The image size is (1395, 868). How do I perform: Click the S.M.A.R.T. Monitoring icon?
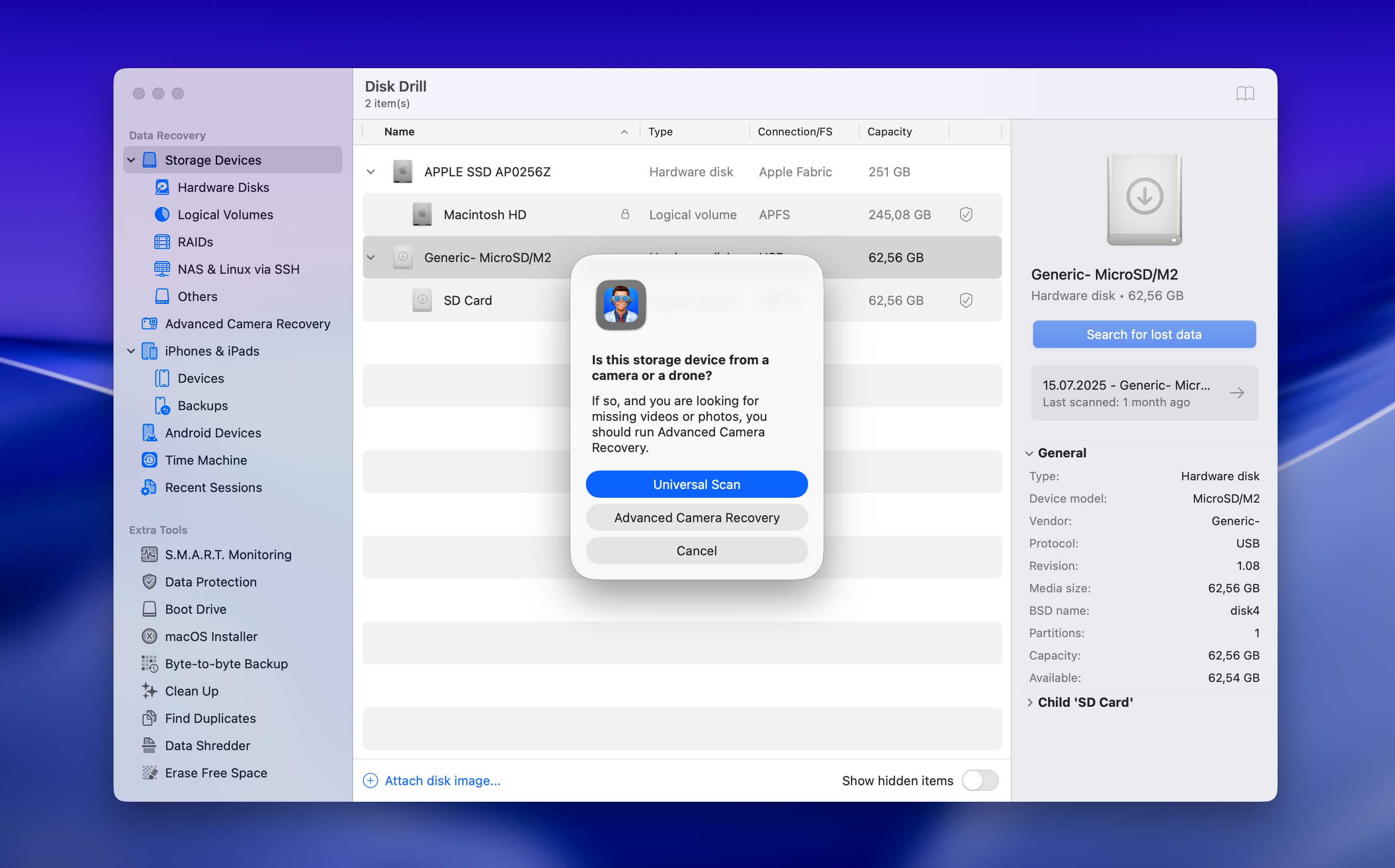tap(149, 554)
